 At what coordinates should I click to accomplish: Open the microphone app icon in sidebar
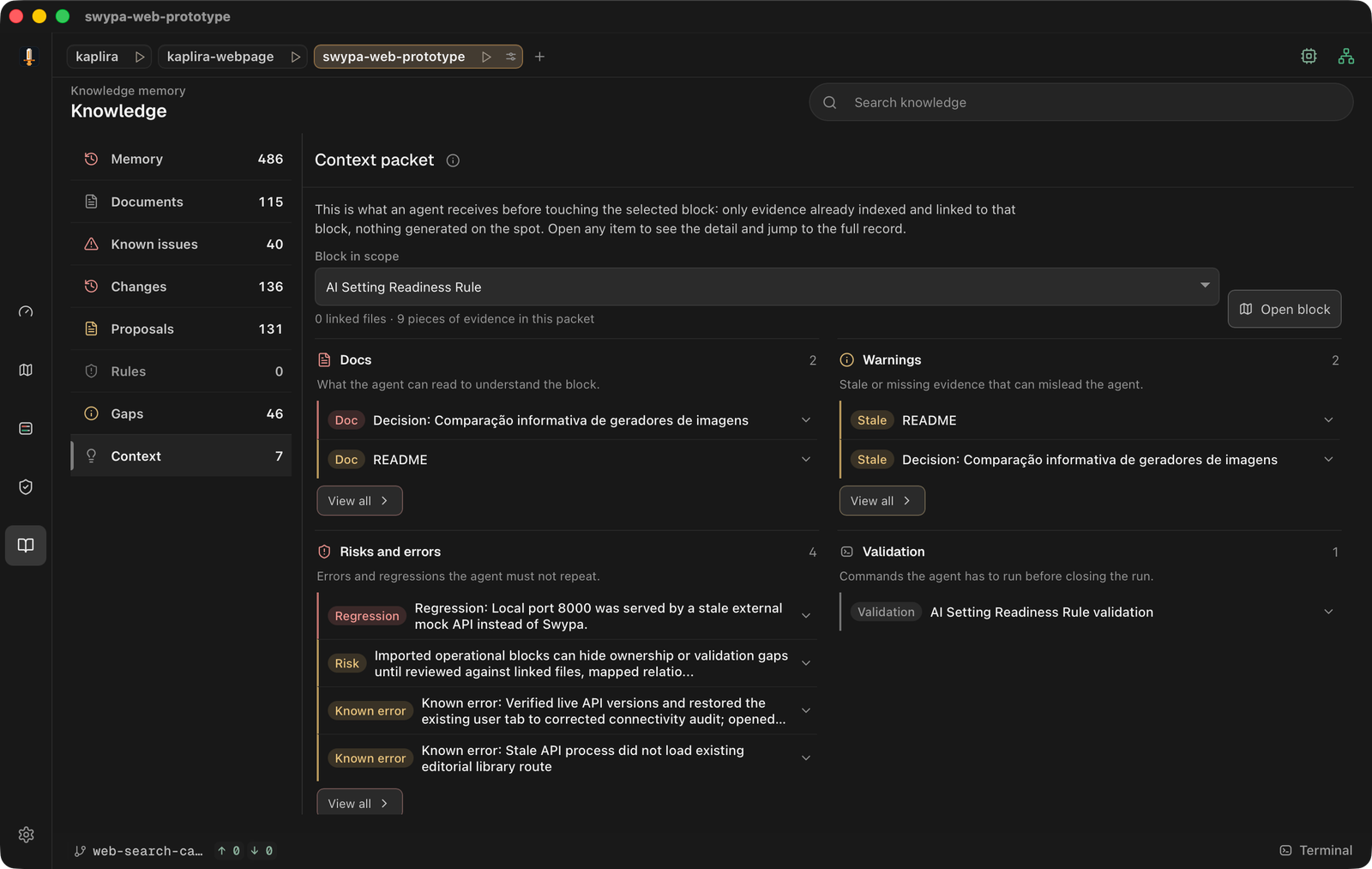pyautogui.click(x=28, y=57)
